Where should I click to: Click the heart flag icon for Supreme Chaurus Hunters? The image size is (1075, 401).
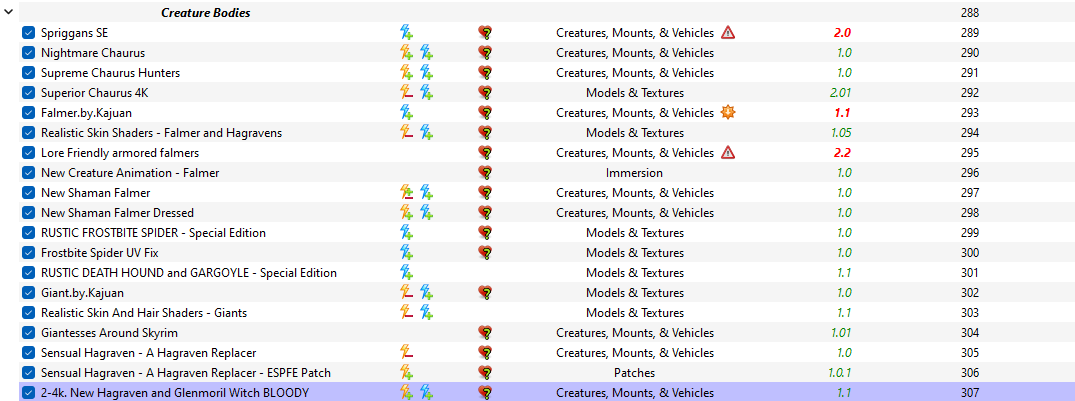pyautogui.click(x=485, y=73)
